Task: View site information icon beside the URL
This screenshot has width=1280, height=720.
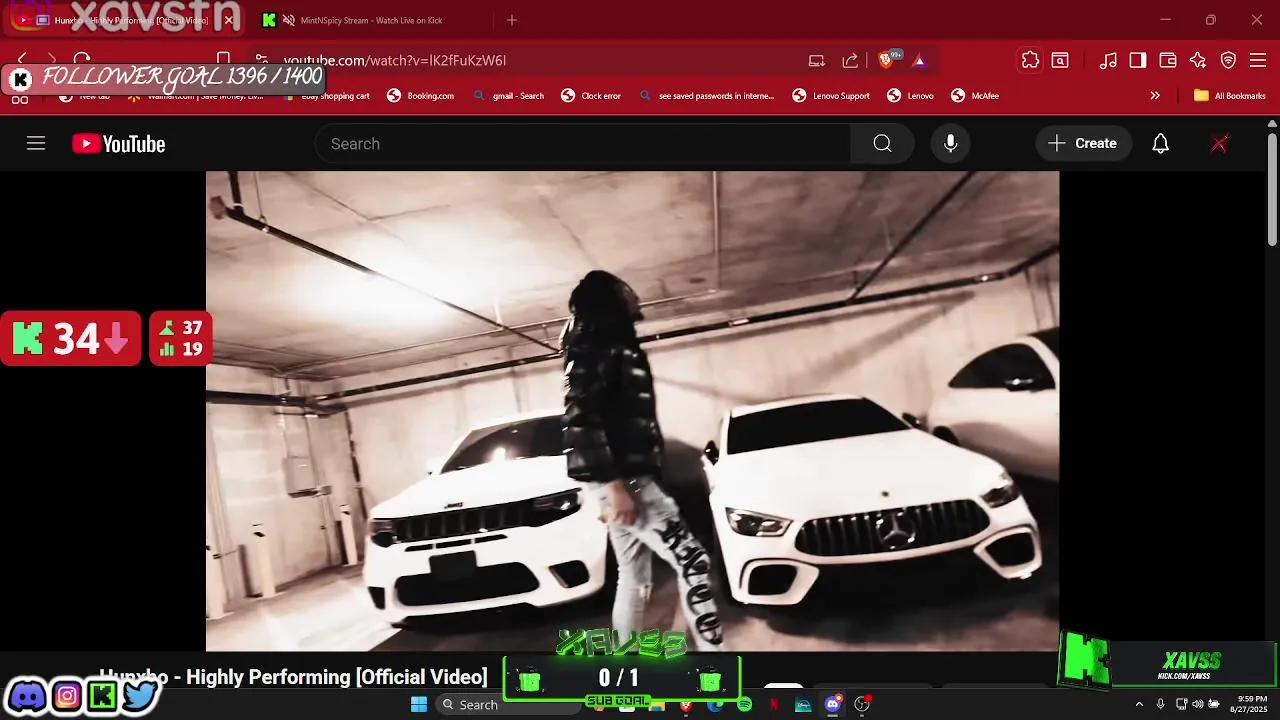Action: tap(261, 60)
